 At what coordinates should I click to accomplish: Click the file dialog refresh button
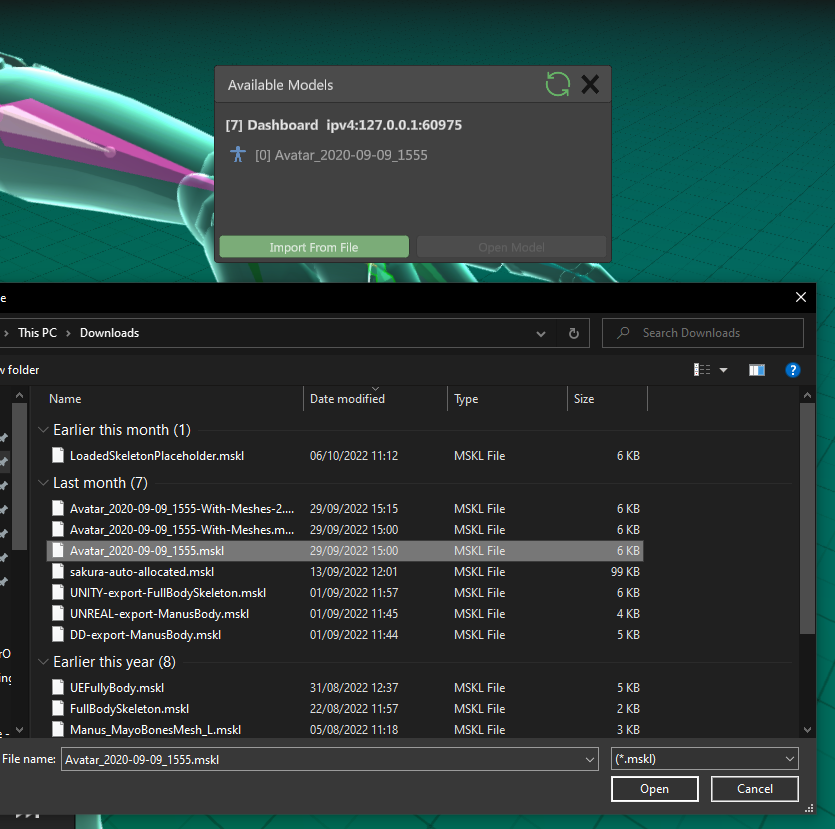[x=573, y=333]
